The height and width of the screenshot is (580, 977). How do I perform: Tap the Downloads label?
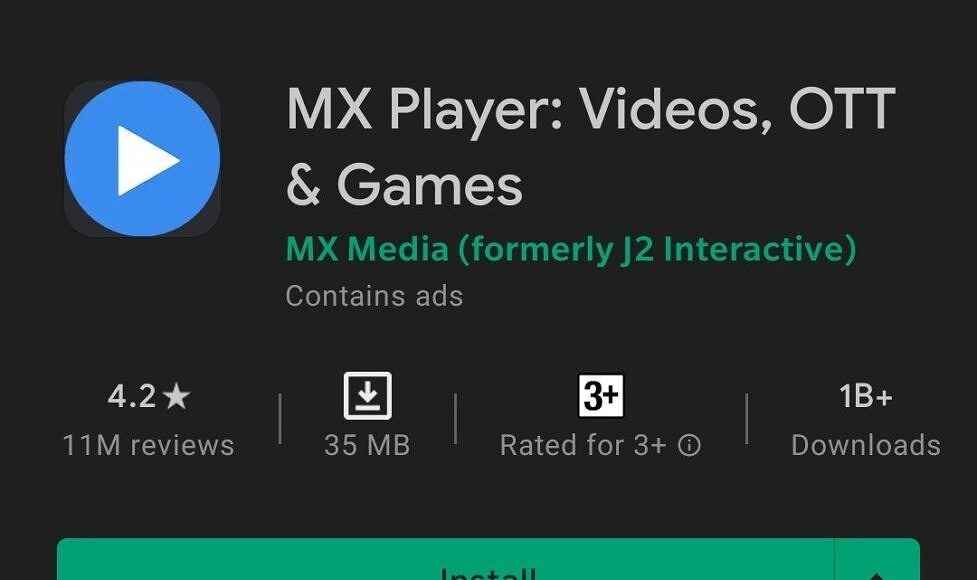tap(865, 445)
